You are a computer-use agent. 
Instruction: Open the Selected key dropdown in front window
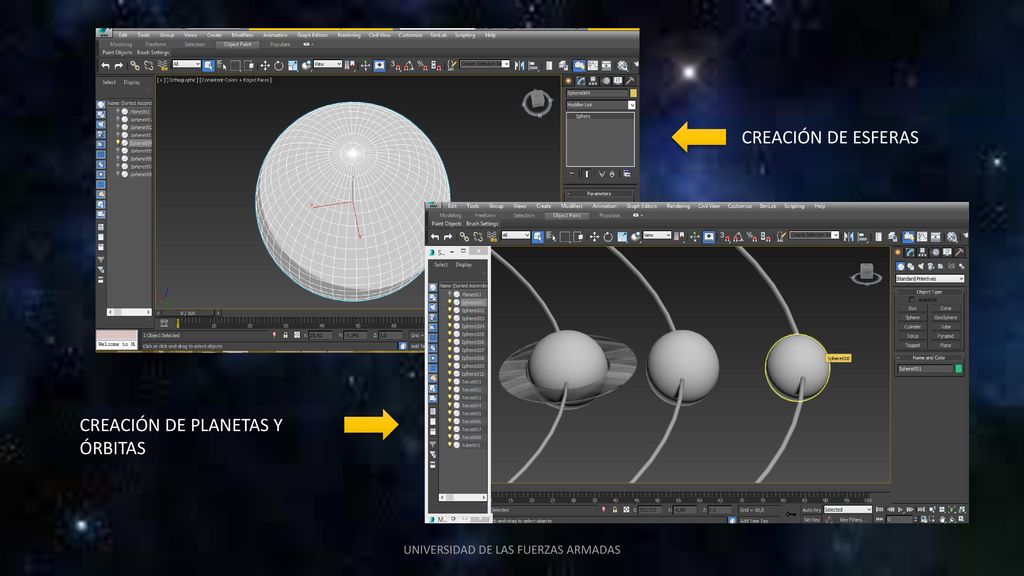[847, 509]
